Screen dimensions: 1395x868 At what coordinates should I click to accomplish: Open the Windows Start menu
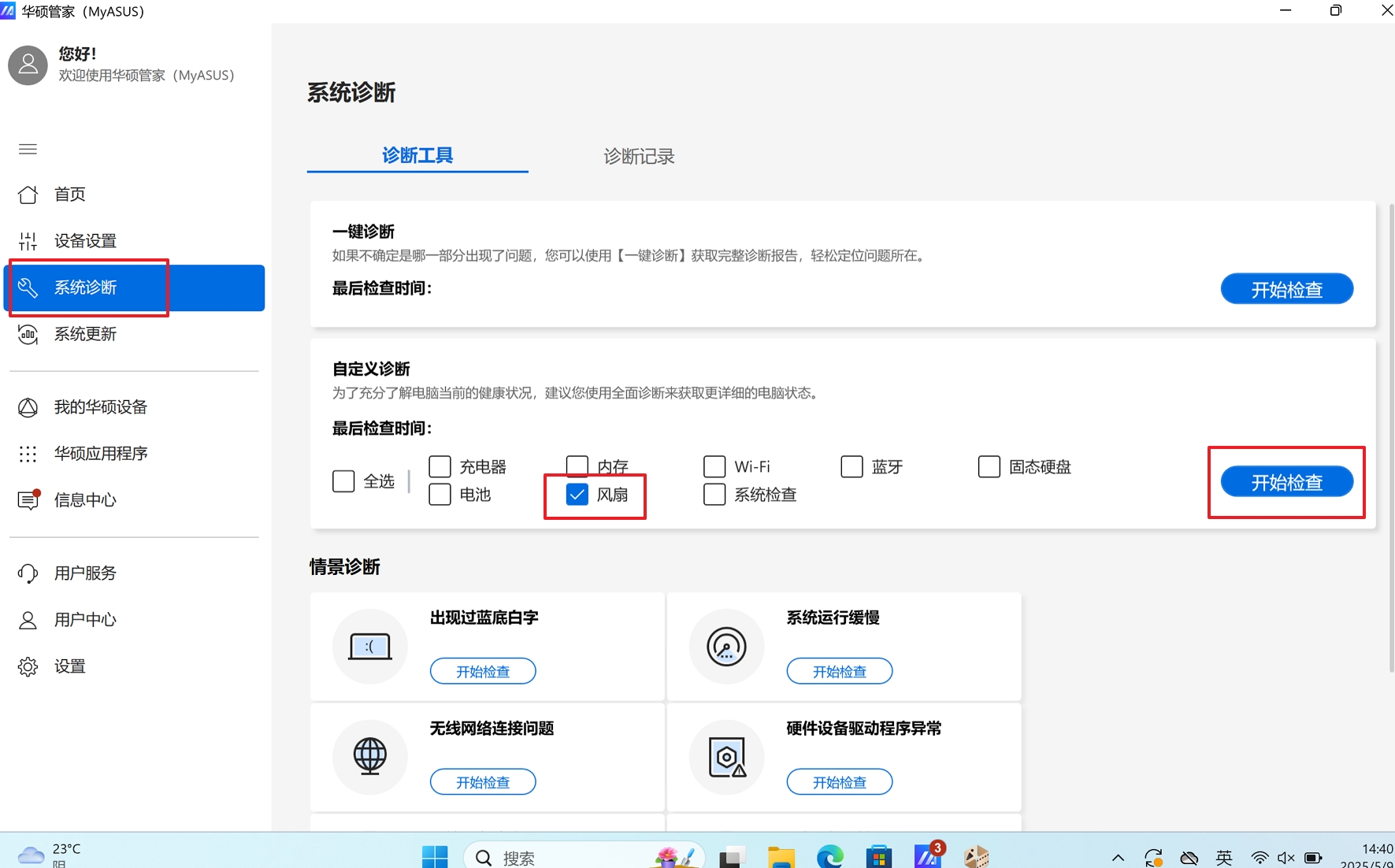435,856
